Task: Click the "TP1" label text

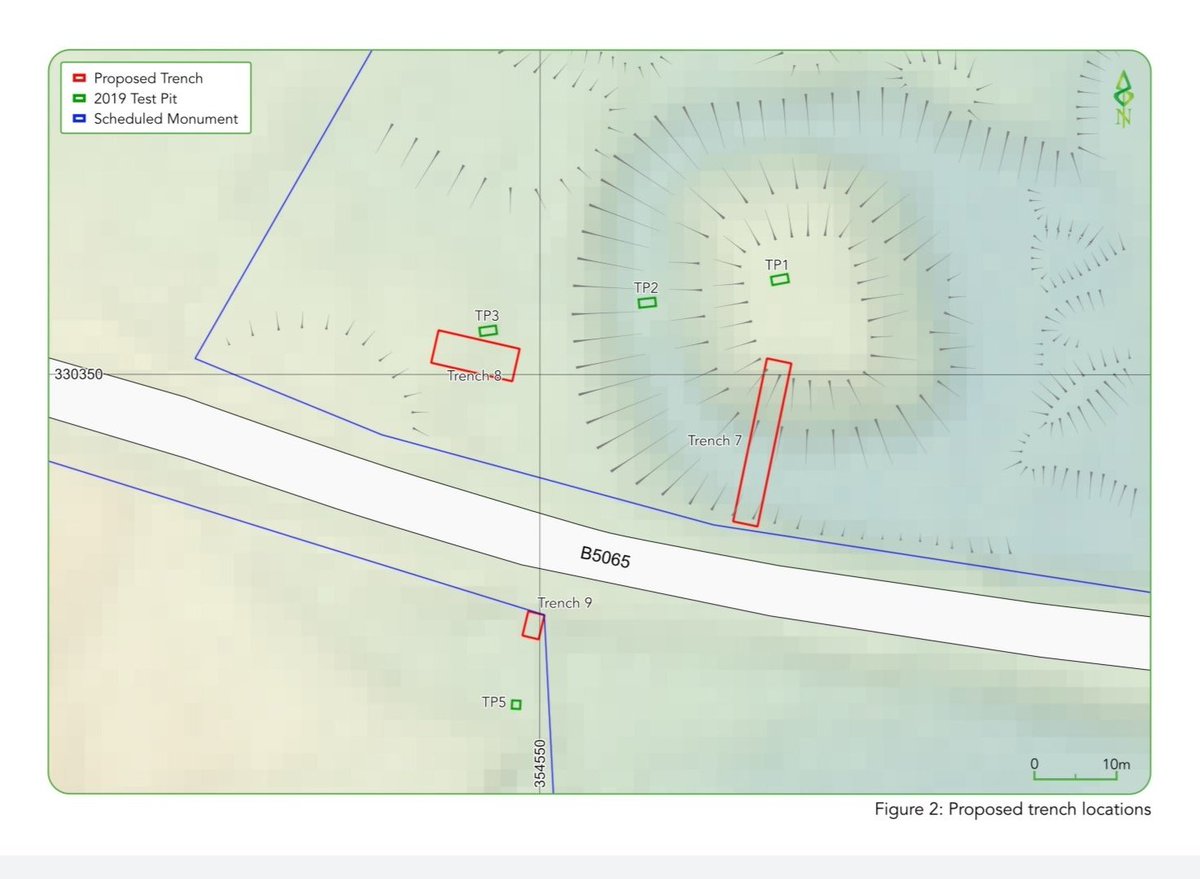Action: click(778, 264)
